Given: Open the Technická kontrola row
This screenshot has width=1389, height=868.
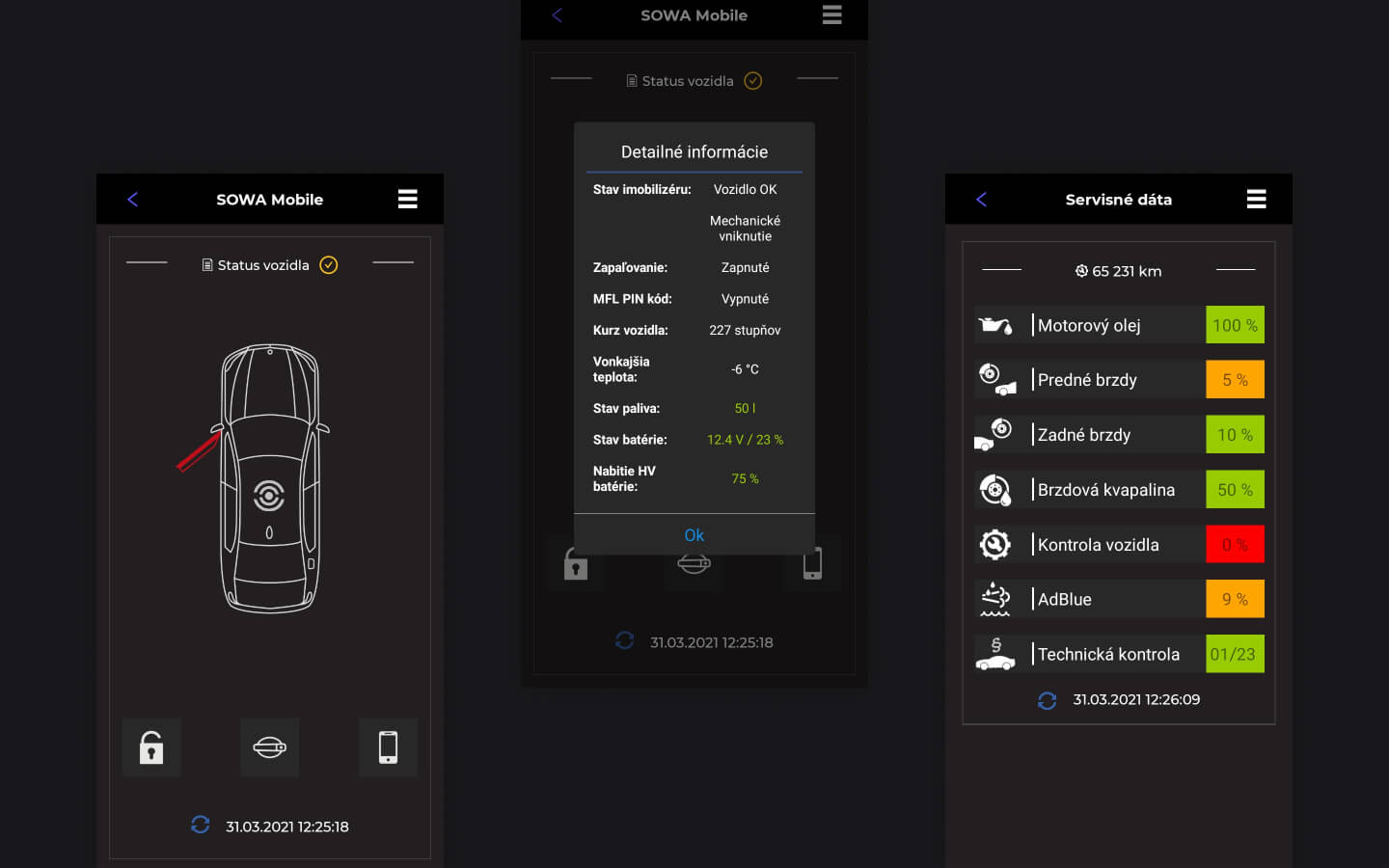Looking at the screenshot, I should pyautogui.click(x=1119, y=654).
